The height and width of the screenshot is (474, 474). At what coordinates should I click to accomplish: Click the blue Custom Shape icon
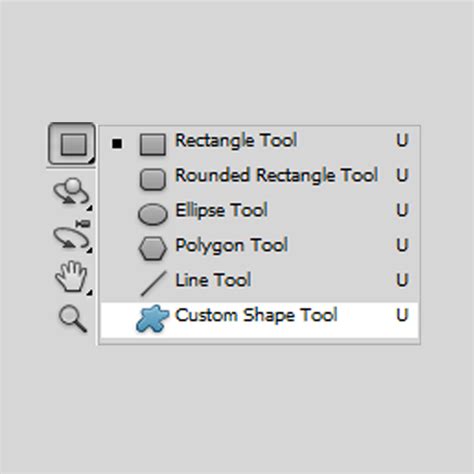pyautogui.click(x=152, y=318)
